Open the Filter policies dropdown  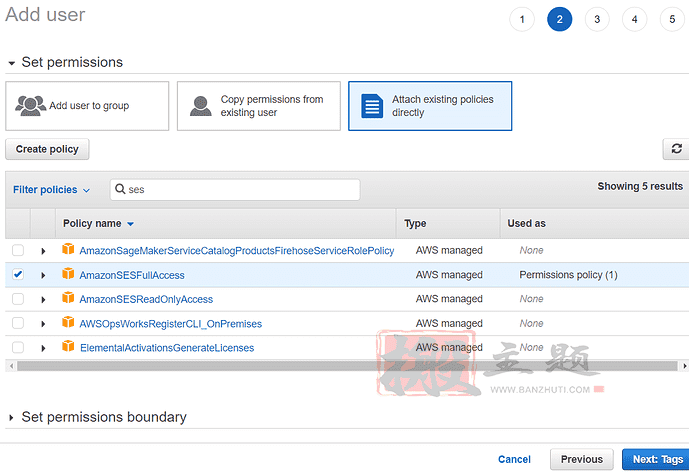pos(51,189)
